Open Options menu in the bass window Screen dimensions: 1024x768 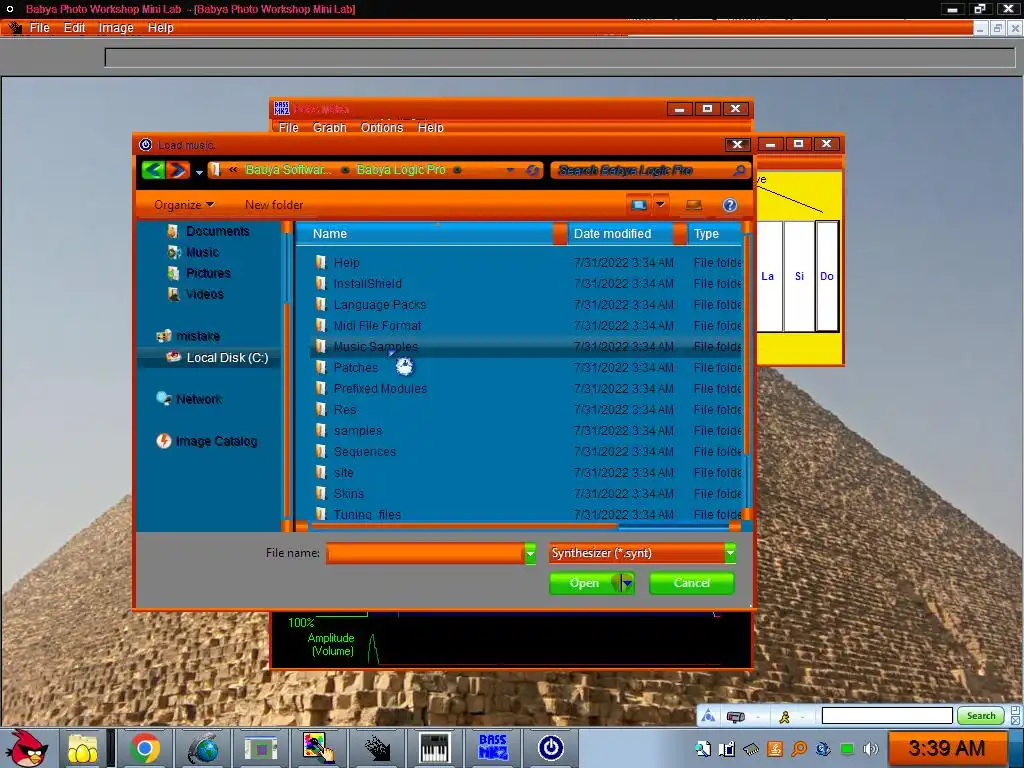(x=382, y=127)
